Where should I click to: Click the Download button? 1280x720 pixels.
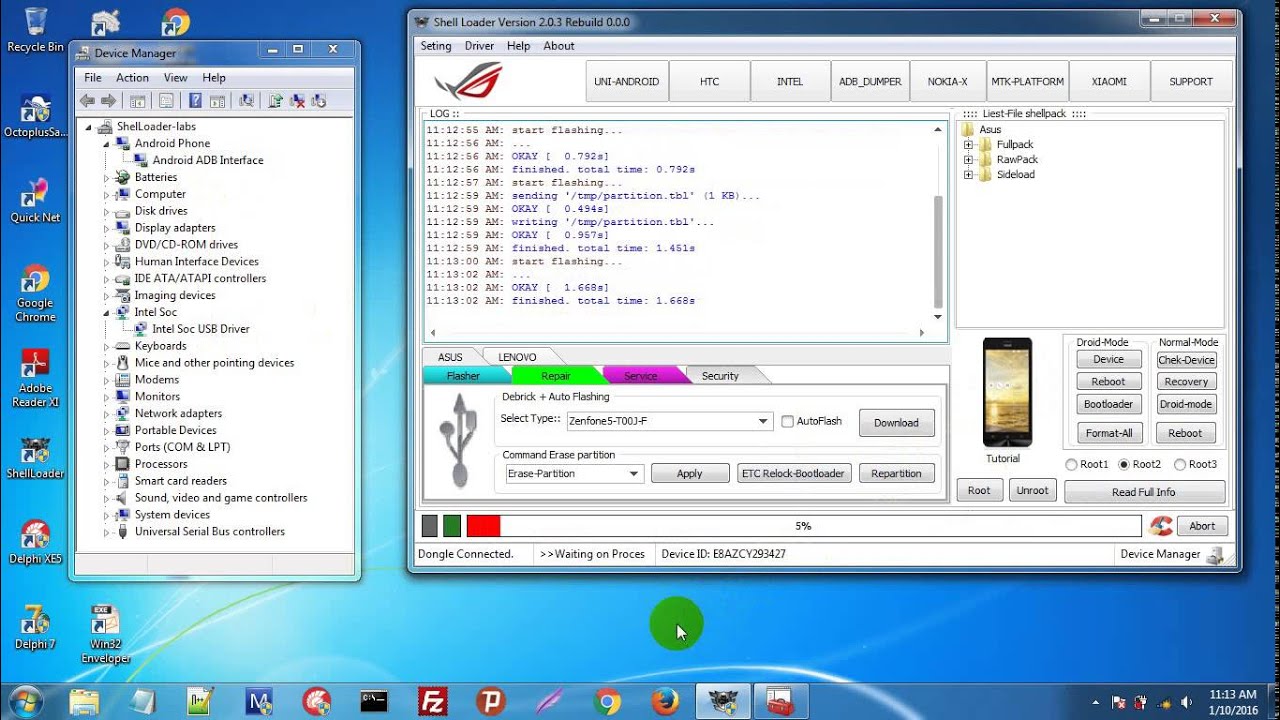897,423
